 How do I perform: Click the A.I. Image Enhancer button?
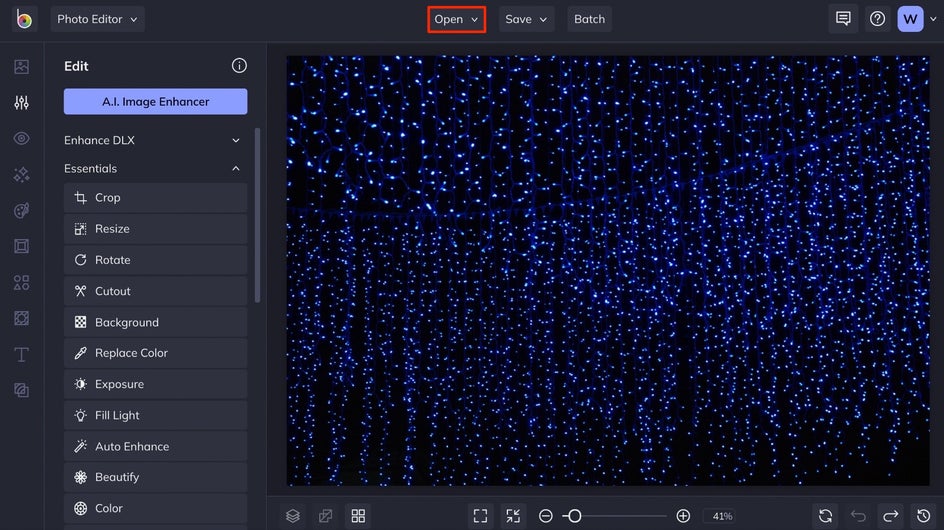pyautogui.click(x=155, y=102)
